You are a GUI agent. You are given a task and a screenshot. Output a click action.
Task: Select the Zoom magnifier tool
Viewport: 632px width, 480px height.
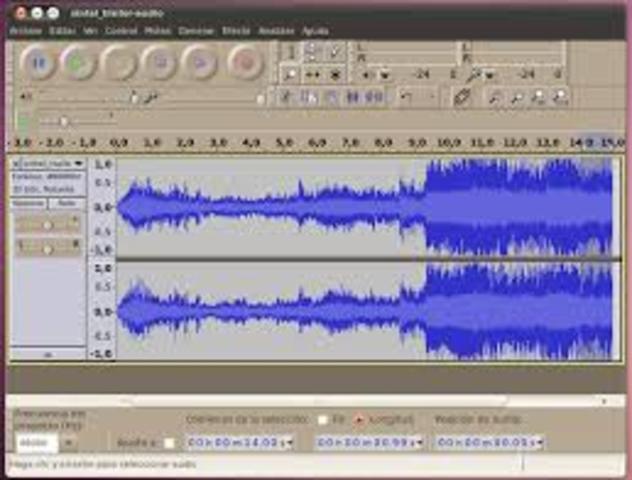pyautogui.click(x=290, y=75)
